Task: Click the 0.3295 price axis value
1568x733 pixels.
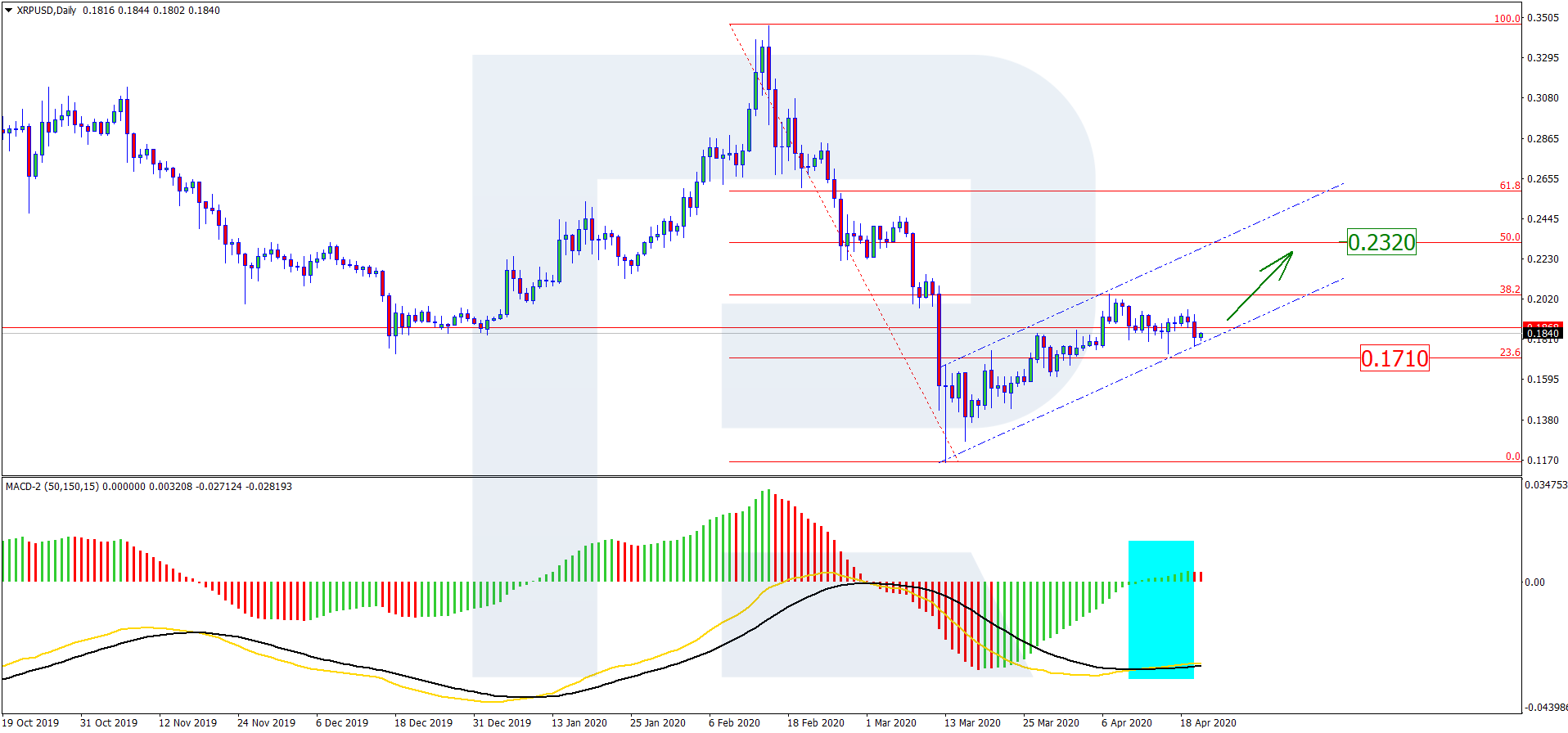Action: 1543,58
